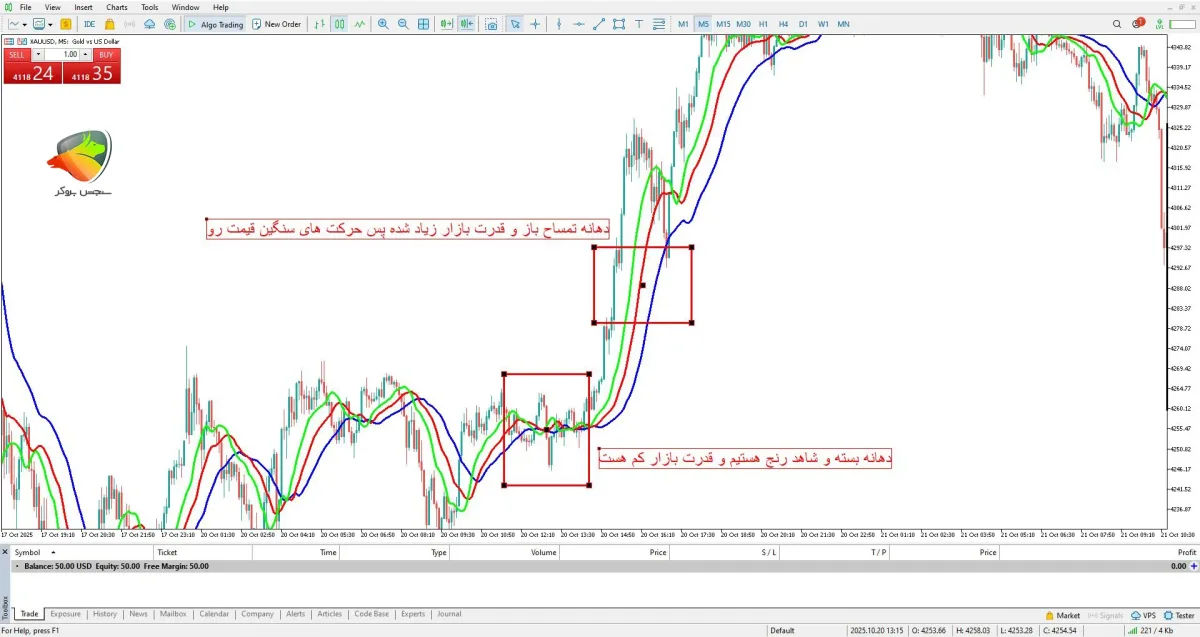Open the Calendar tab in Toolbox

[x=214, y=614]
